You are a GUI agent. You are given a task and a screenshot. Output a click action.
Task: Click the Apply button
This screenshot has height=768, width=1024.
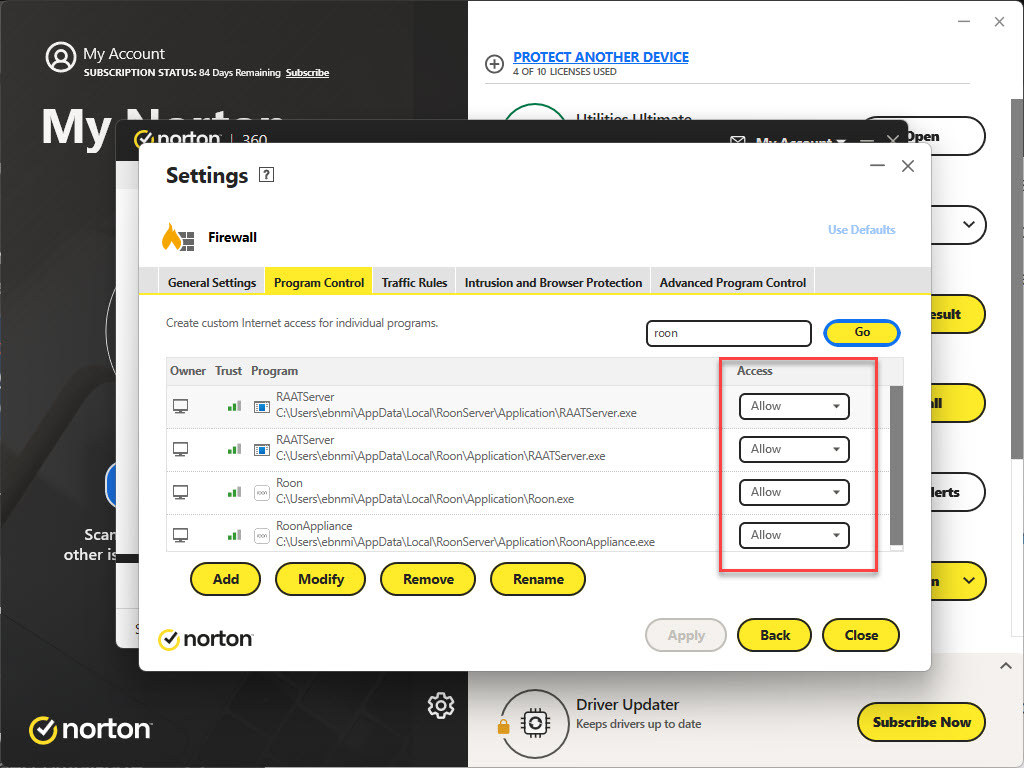coord(686,635)
